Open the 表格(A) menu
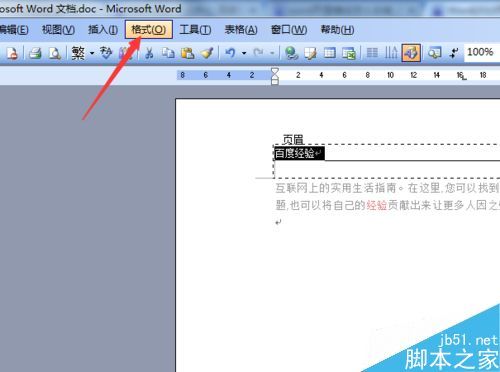The image size is (500, 372). [x=241, y=30]
